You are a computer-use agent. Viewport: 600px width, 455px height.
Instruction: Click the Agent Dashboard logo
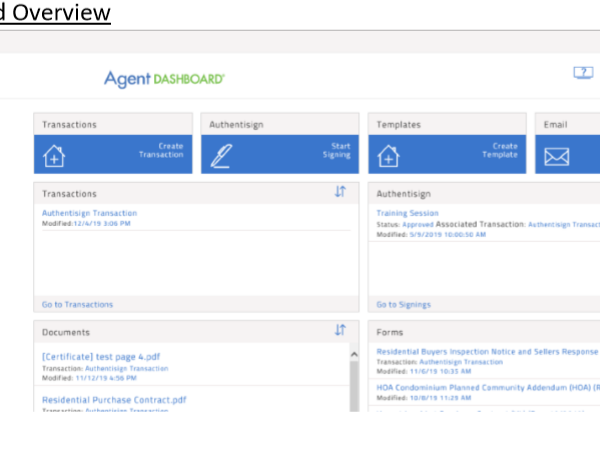pos(164,79)
